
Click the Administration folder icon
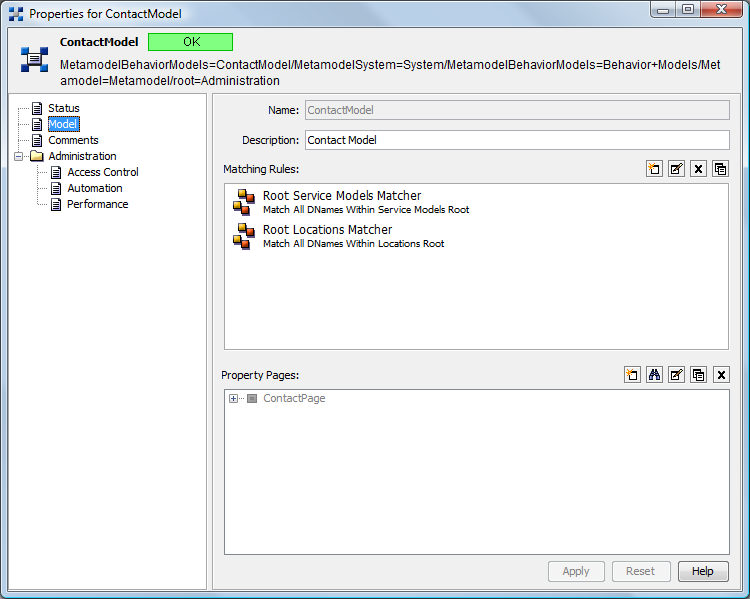tap(37, 156)
